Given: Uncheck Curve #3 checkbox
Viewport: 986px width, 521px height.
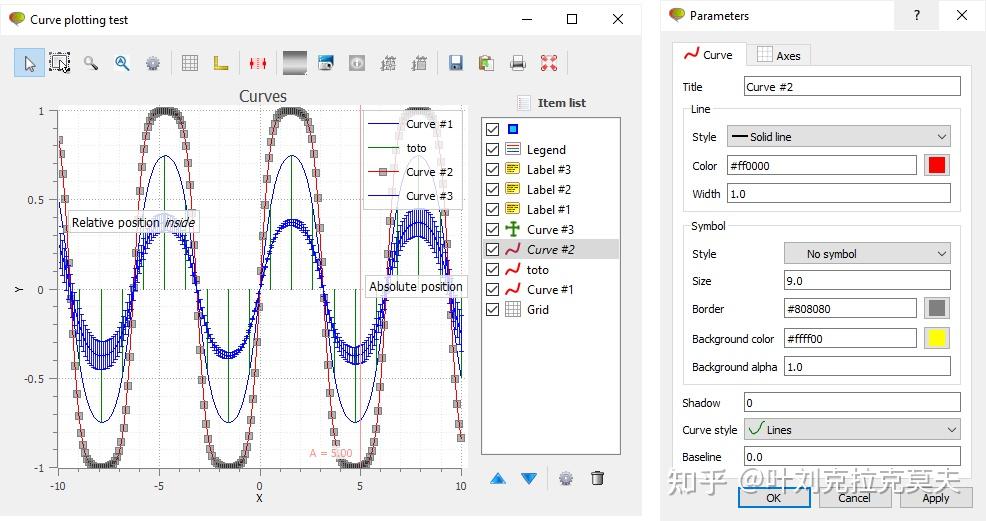Looking at the screenshot, I should click(x=492, y=229).
